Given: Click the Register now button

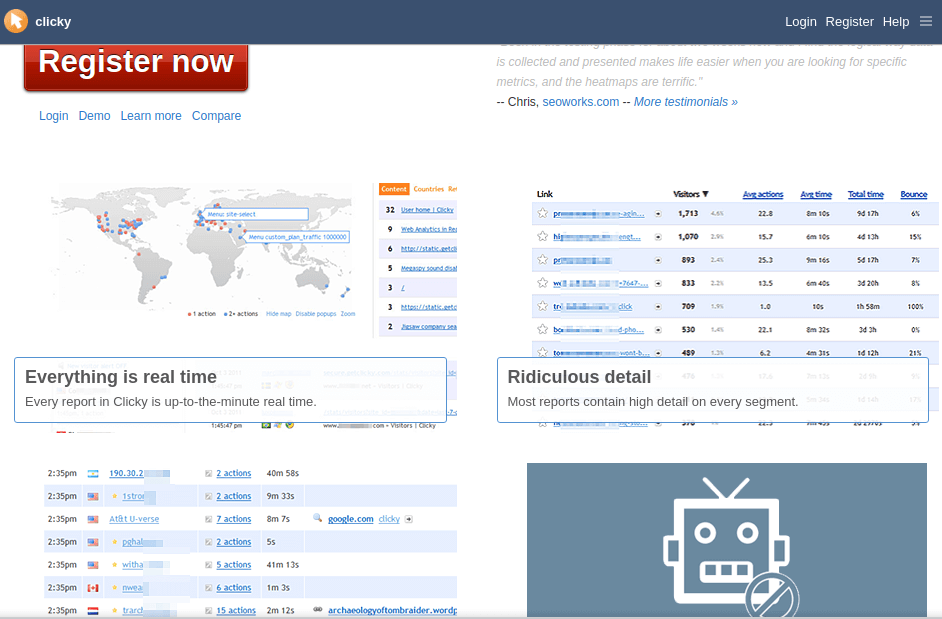Looking at the screenshot, I should (136, 65).
